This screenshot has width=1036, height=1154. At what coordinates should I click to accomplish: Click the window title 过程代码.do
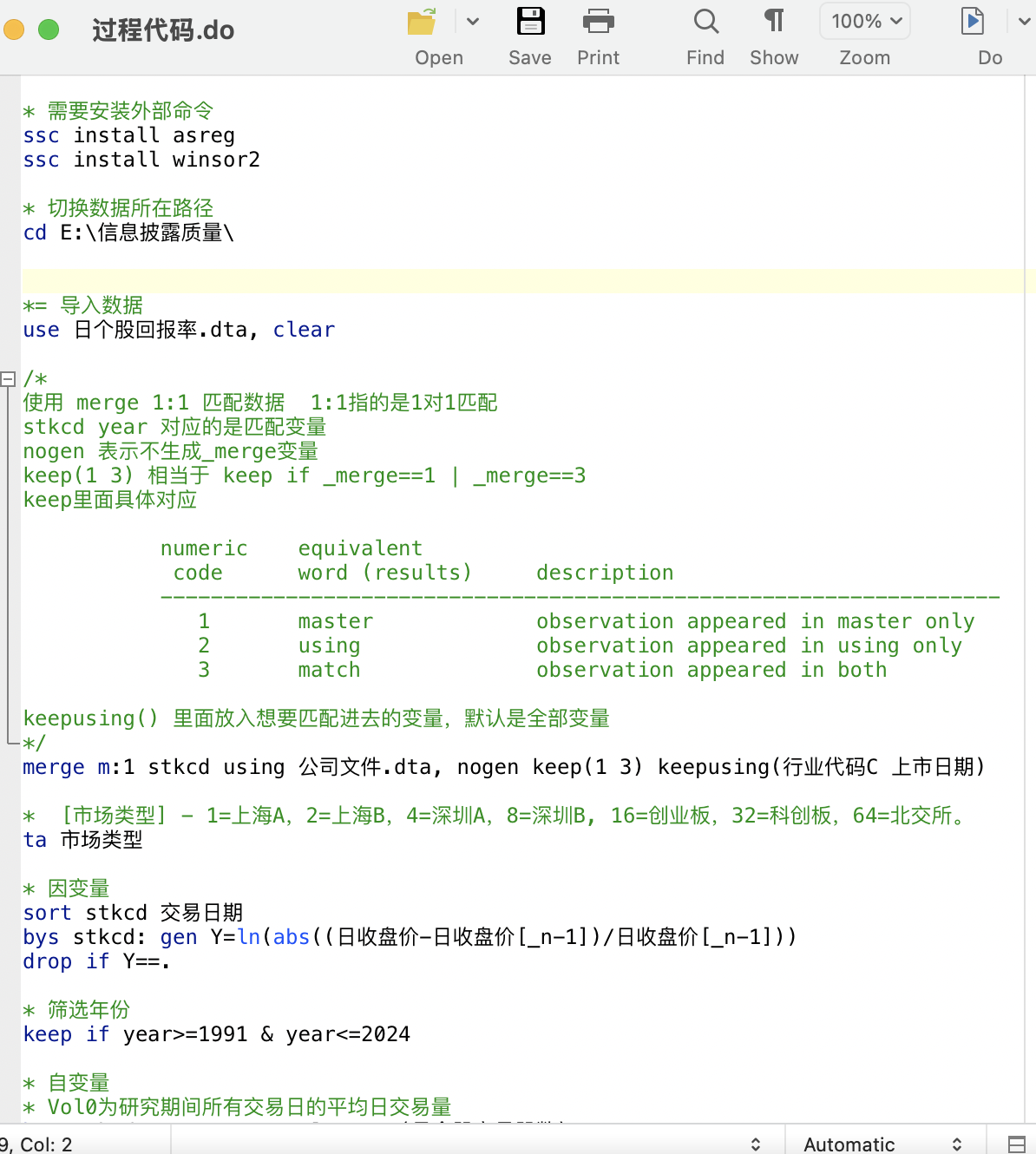coord(163,30)
